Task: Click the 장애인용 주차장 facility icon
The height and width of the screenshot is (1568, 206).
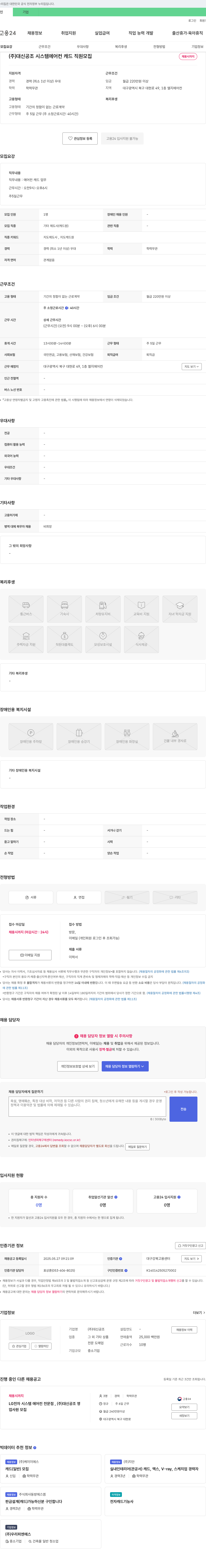Action: (31, 736)
